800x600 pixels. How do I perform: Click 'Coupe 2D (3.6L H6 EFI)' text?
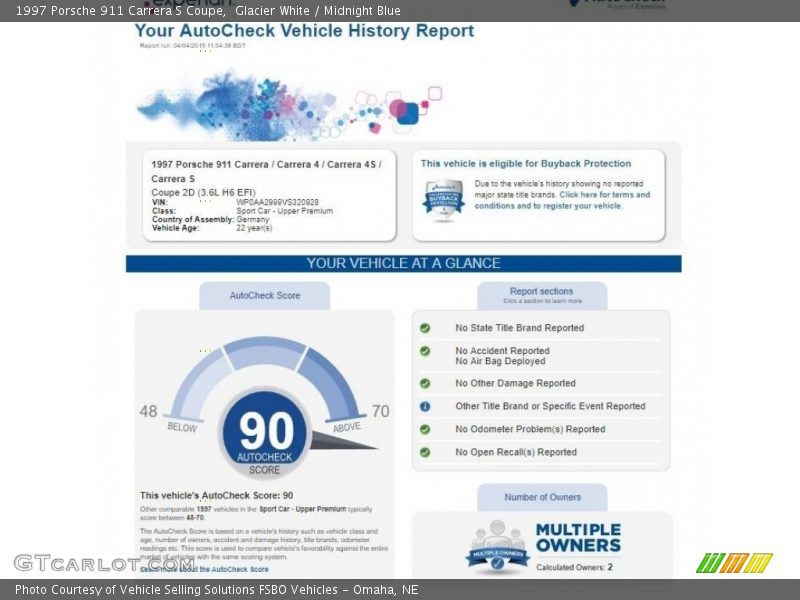203,192
